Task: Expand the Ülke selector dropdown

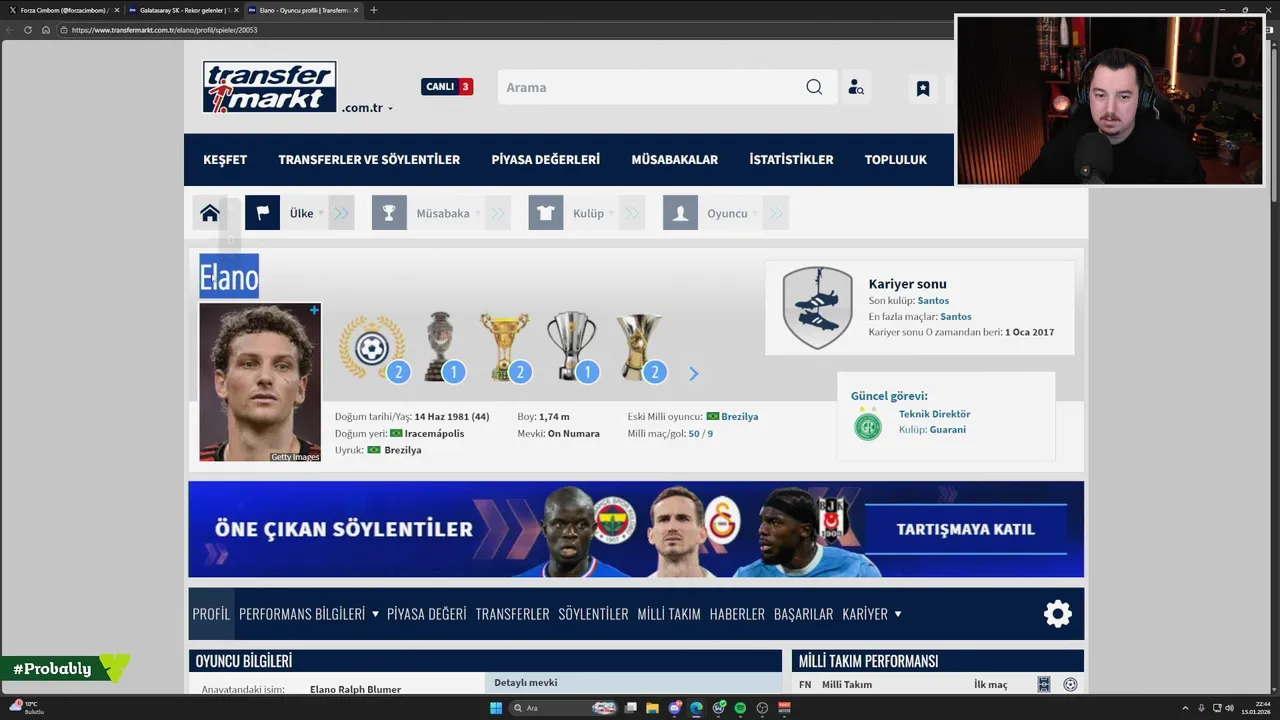Action: tap(304, 213)
